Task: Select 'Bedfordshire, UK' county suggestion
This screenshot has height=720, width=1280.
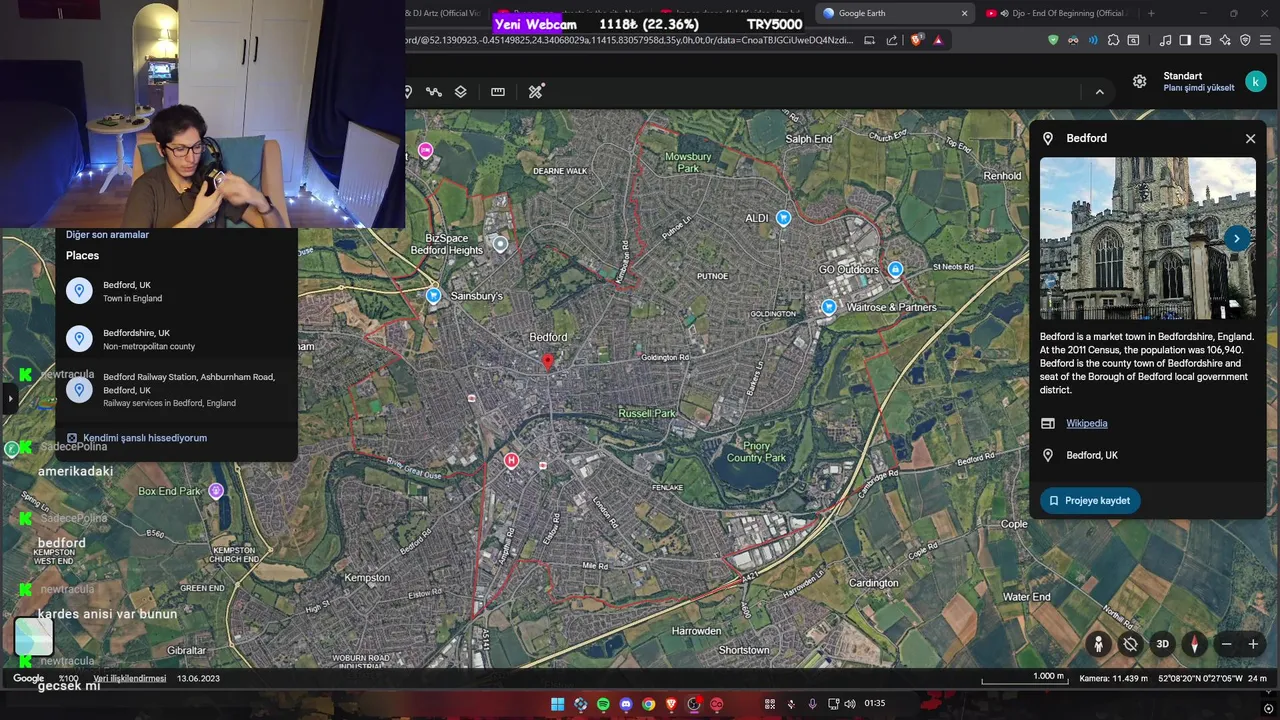Action: pos(176,339)
